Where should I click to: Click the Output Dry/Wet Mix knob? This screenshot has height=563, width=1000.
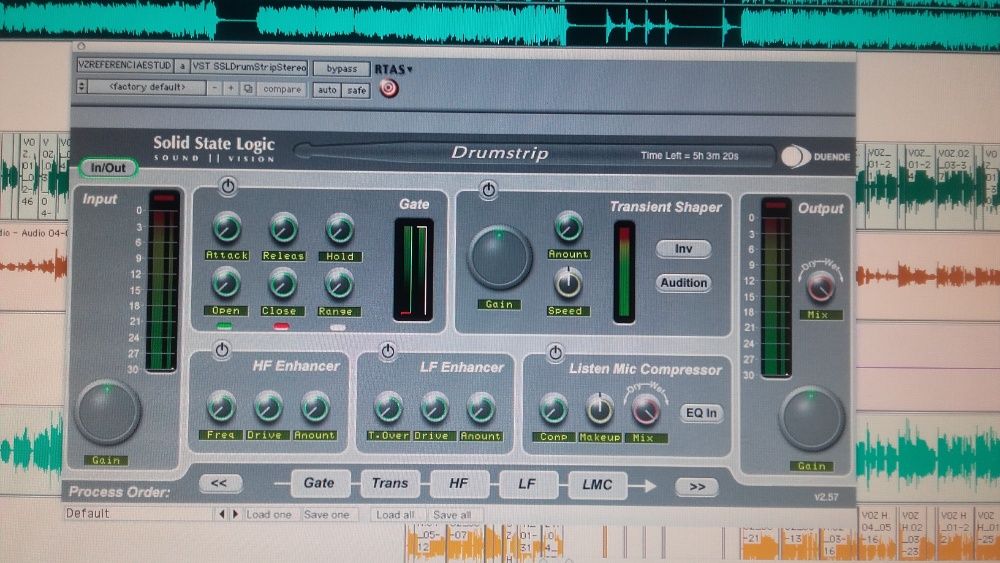(821, 287)
